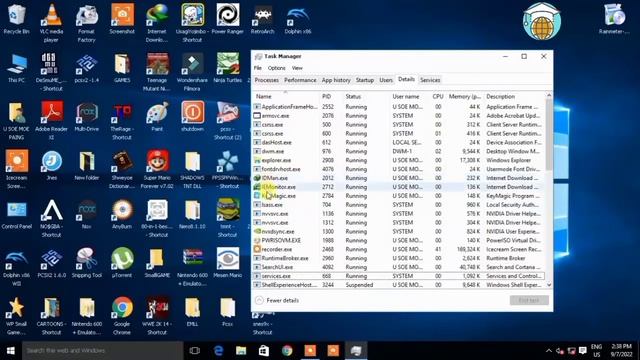
Task: Sort by the Status column header
Action: click(x=366, y=97)
